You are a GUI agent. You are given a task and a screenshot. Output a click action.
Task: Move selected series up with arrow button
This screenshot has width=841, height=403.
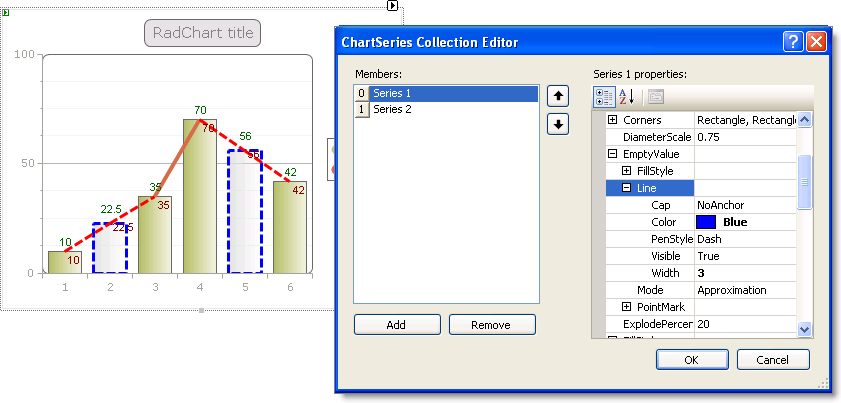click(558, 97)
